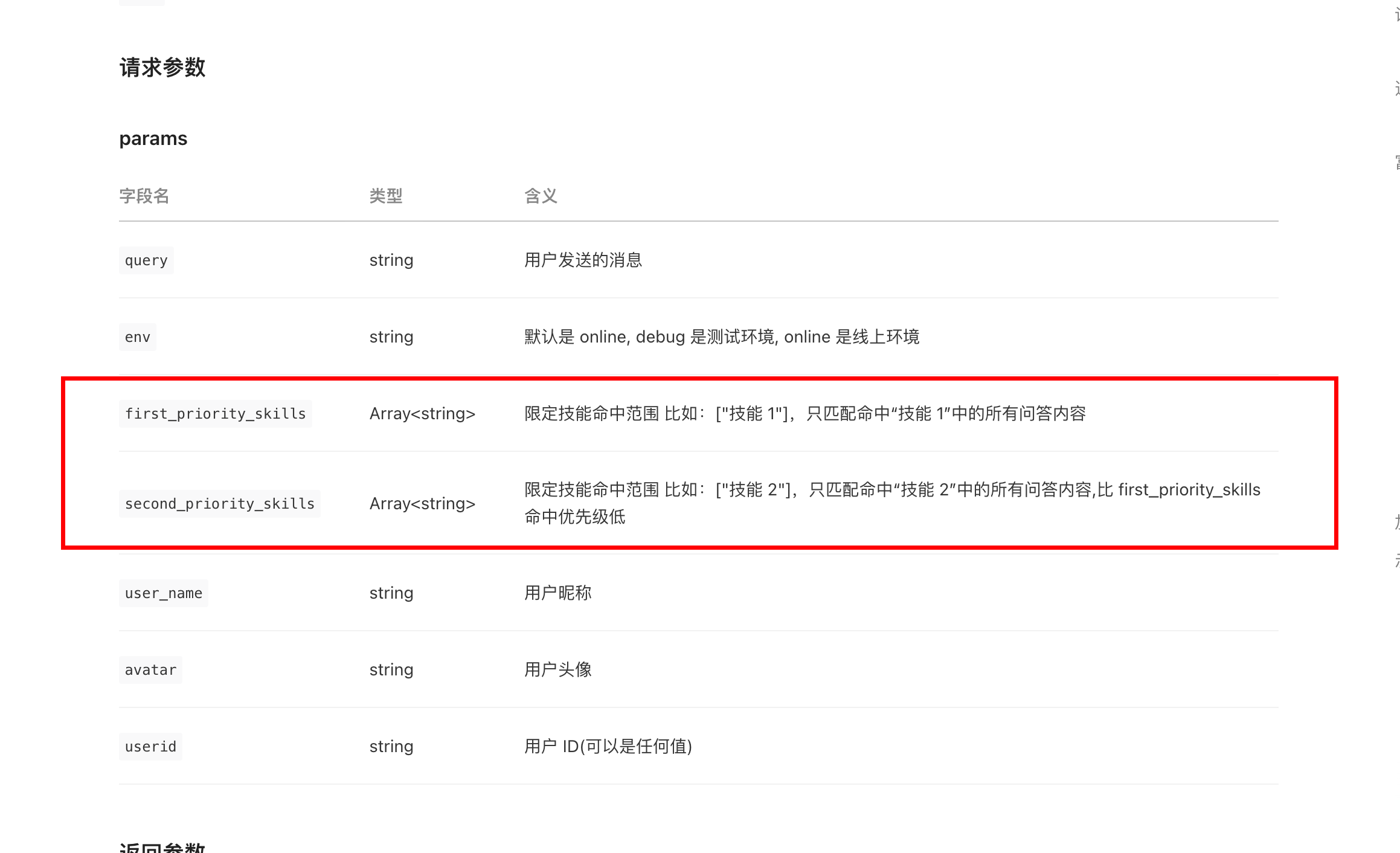Click the 请求参数 section heading
Image resolution: width=1400 pixels, height=853 pixels.
[x=162, y=68]
